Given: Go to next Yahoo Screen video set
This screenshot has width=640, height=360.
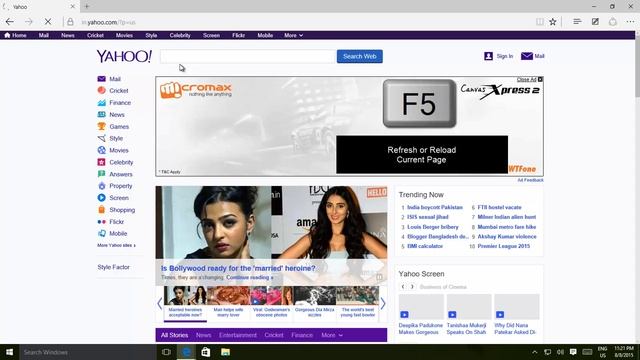Looking at the screenshot, I should pos(412,287).
